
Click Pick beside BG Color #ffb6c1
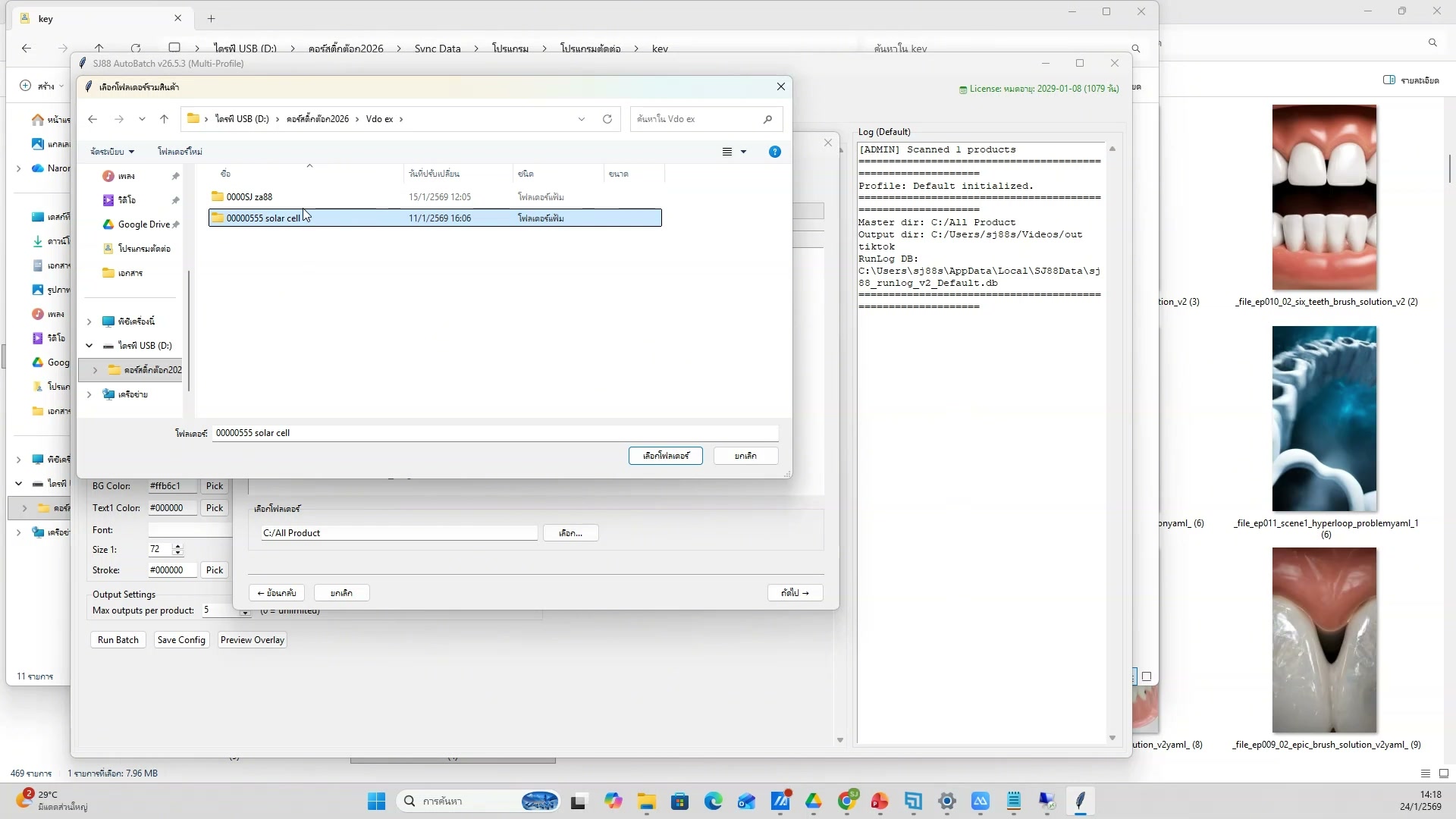(x=215, y=486)
